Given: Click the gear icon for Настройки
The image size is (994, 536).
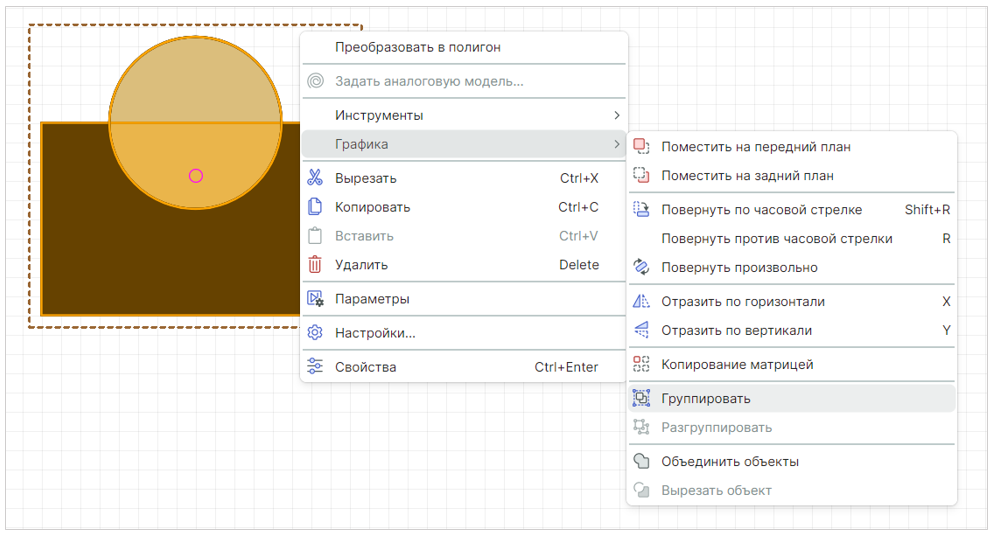Looking at the screenshot, I should (x=315, y=333).
